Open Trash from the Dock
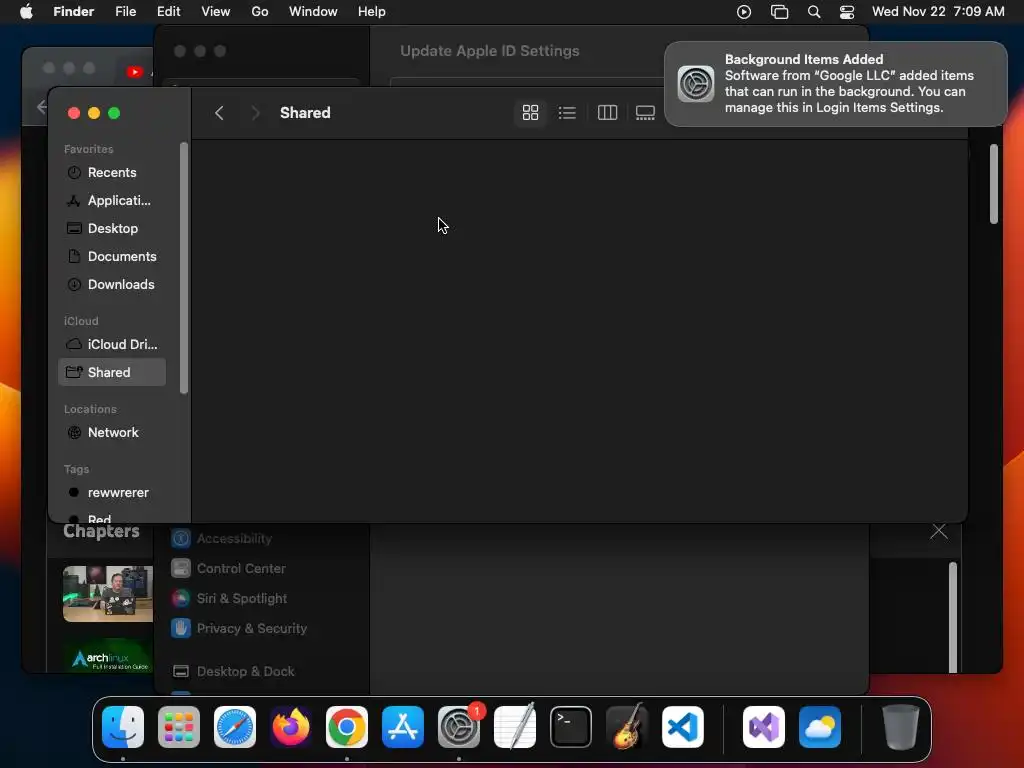1024x768 pixels. 901,727
